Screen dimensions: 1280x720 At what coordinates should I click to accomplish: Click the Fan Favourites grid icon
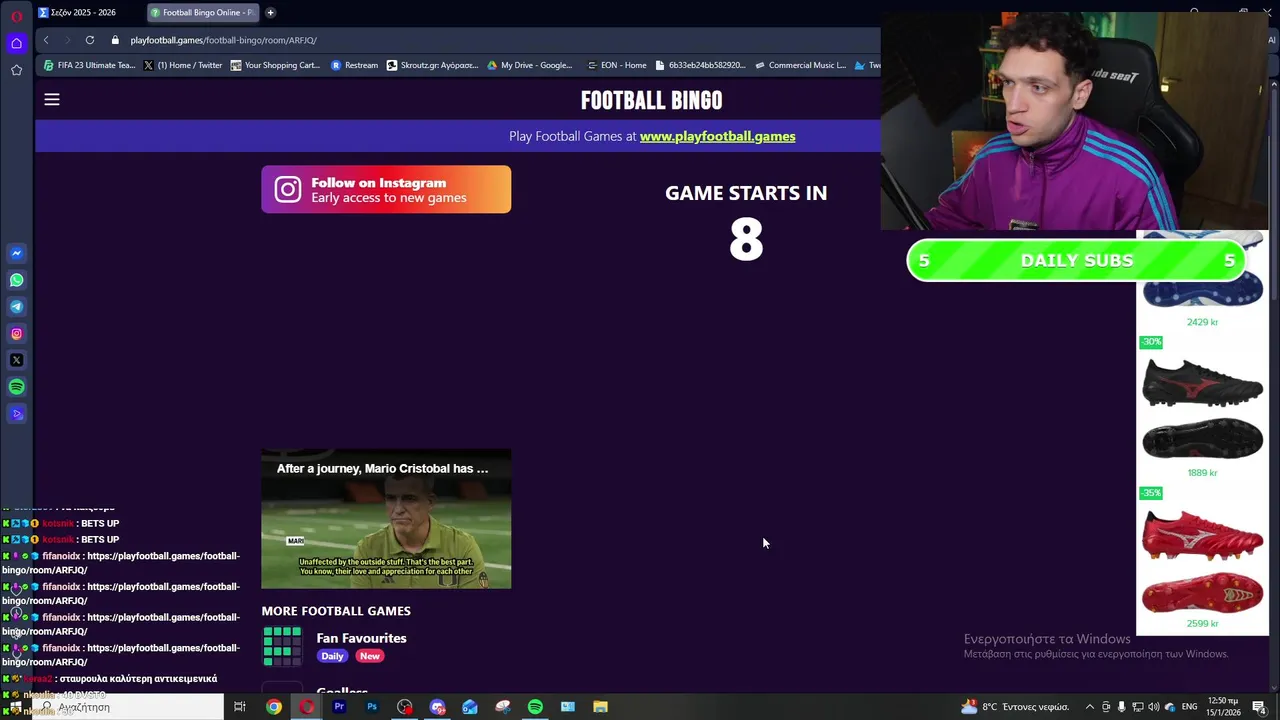click(x=282, y=646)
